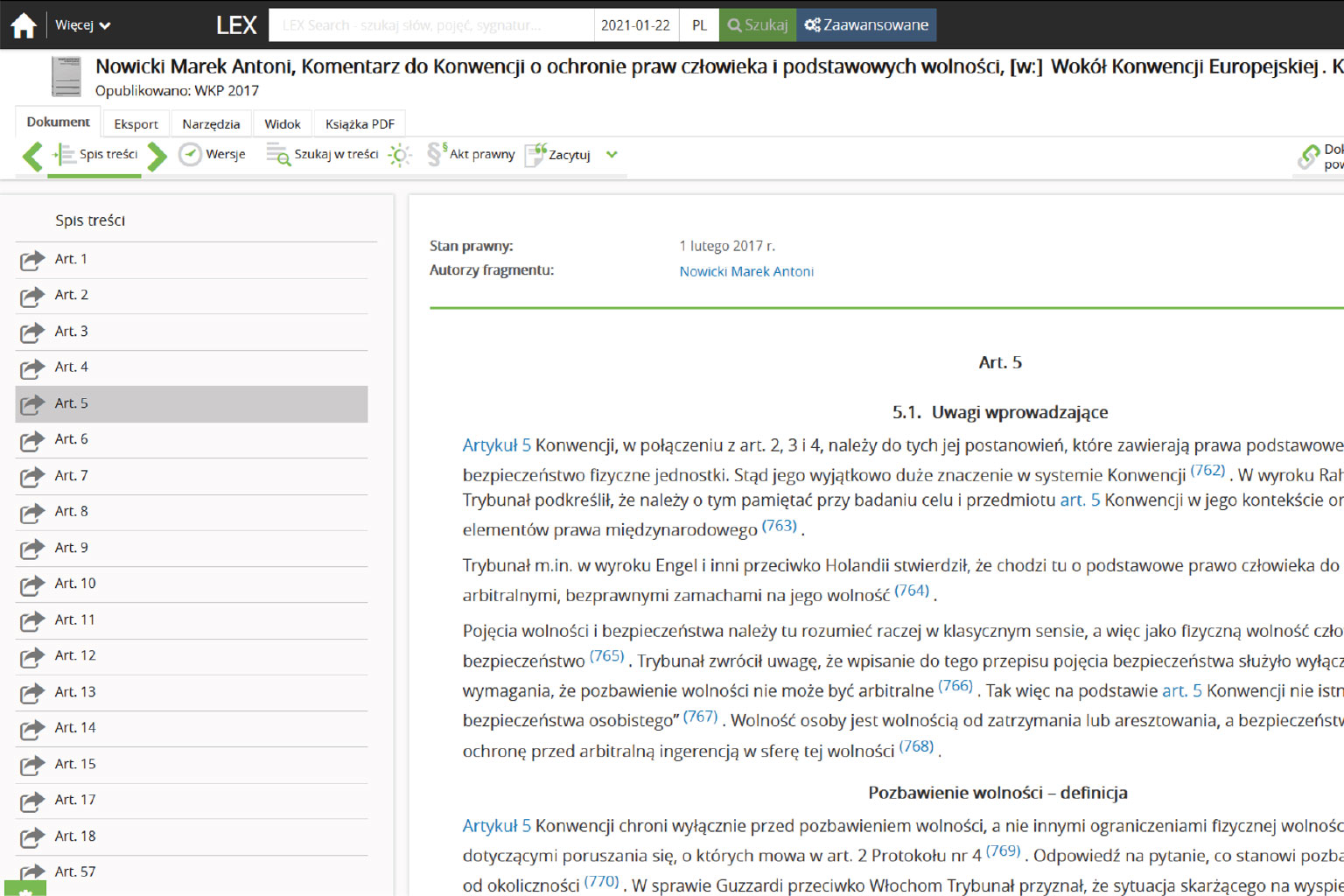Open Akt prawny from toolbar
The image size is (1344, 896).
[x=471, y=155]
